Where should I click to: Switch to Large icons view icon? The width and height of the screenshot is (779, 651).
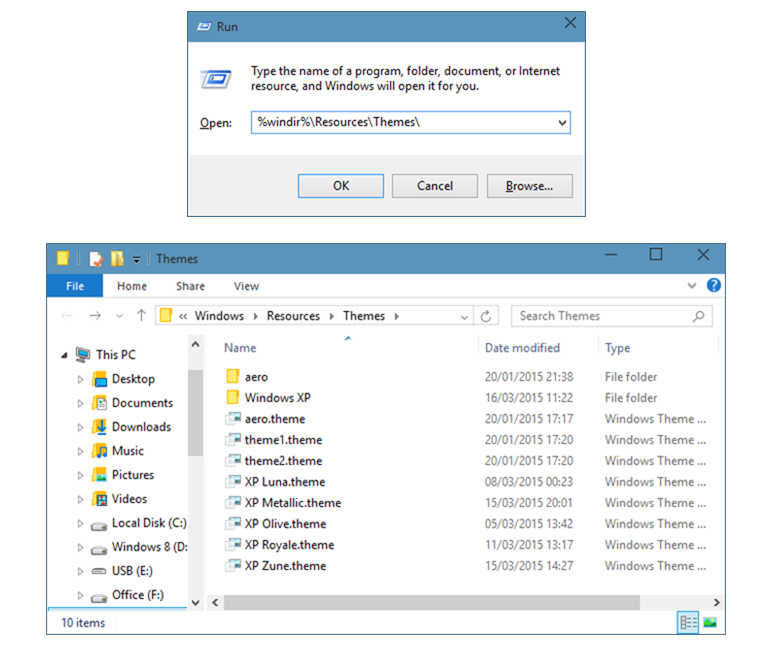(x=710, y=622)
